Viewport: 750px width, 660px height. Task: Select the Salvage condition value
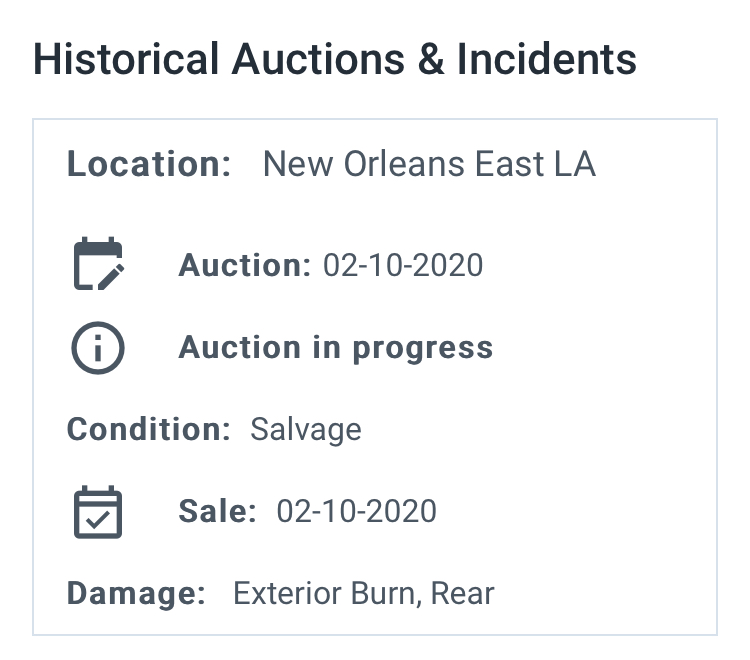(306, 430)
